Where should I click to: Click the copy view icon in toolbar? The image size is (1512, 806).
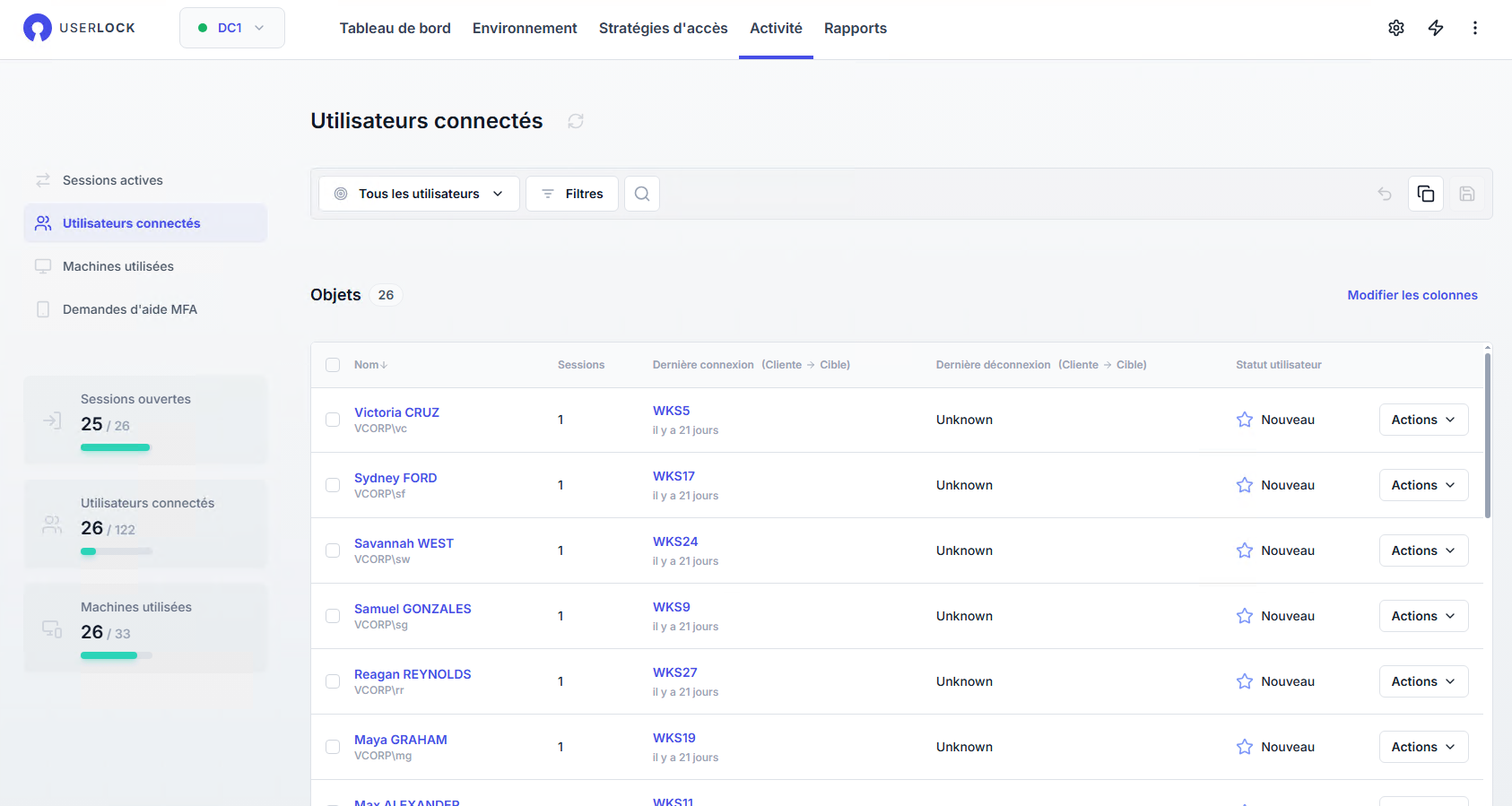tap(1425, 194)
